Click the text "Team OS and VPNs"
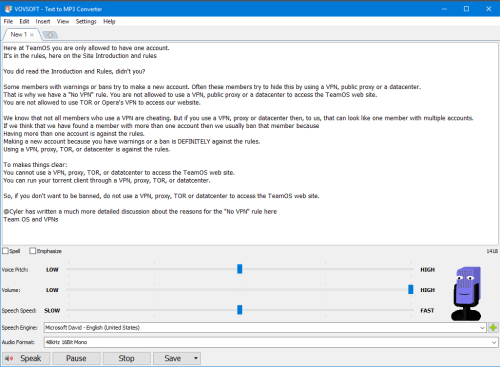Viewport: 500px width, 367px height. 31,219
